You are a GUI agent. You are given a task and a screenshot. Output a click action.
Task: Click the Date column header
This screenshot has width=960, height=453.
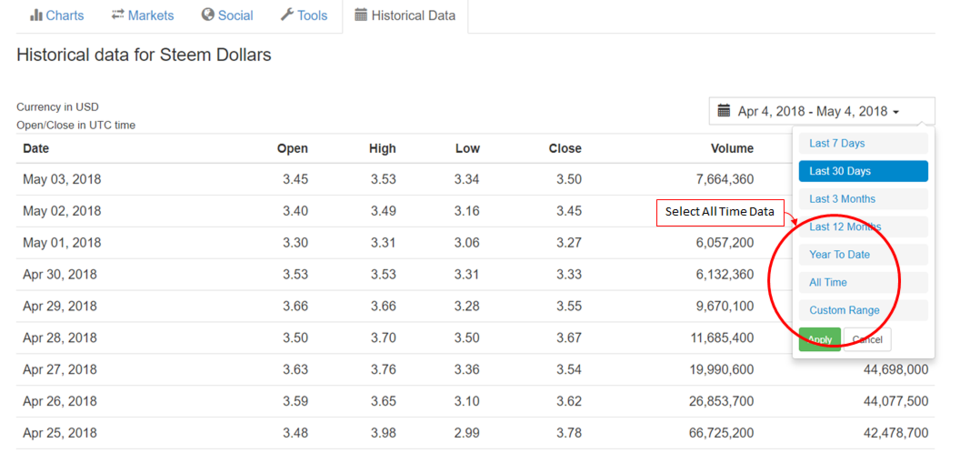36,149
